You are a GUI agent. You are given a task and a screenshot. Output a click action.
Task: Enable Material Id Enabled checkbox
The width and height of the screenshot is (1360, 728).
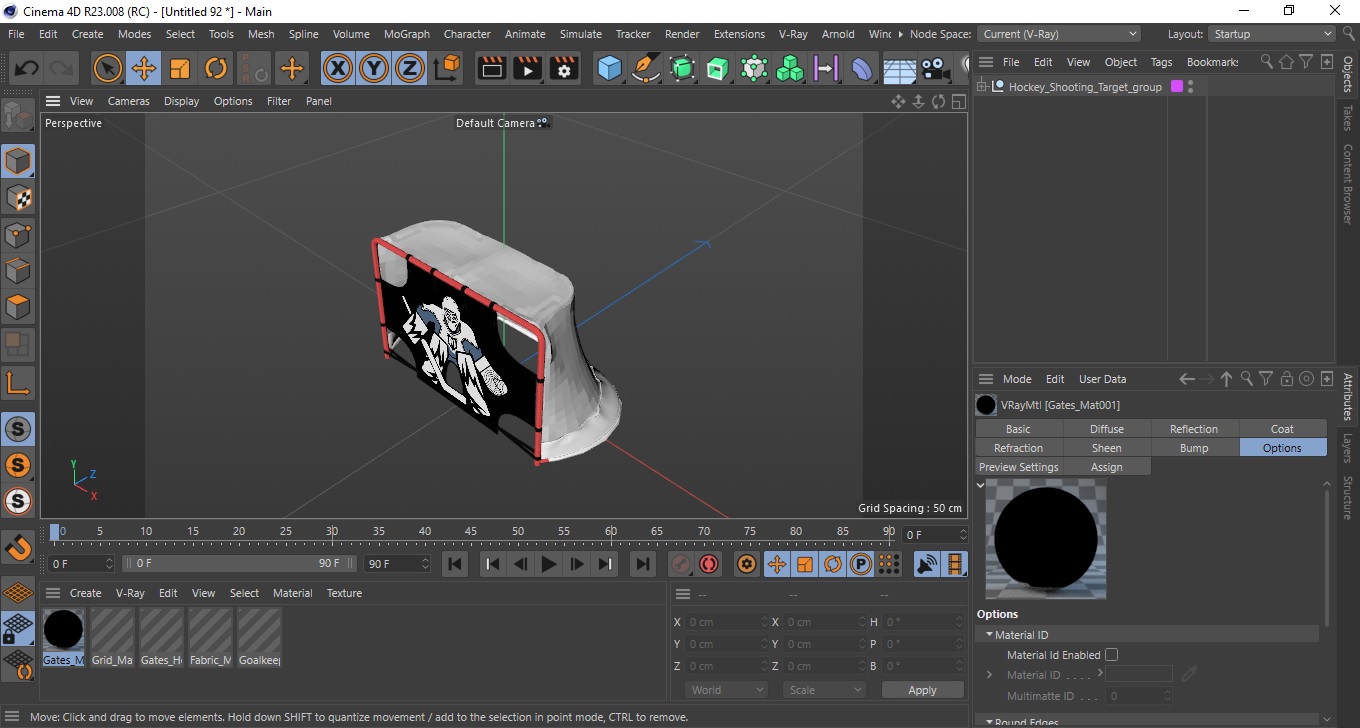(x=1112, y=655)
